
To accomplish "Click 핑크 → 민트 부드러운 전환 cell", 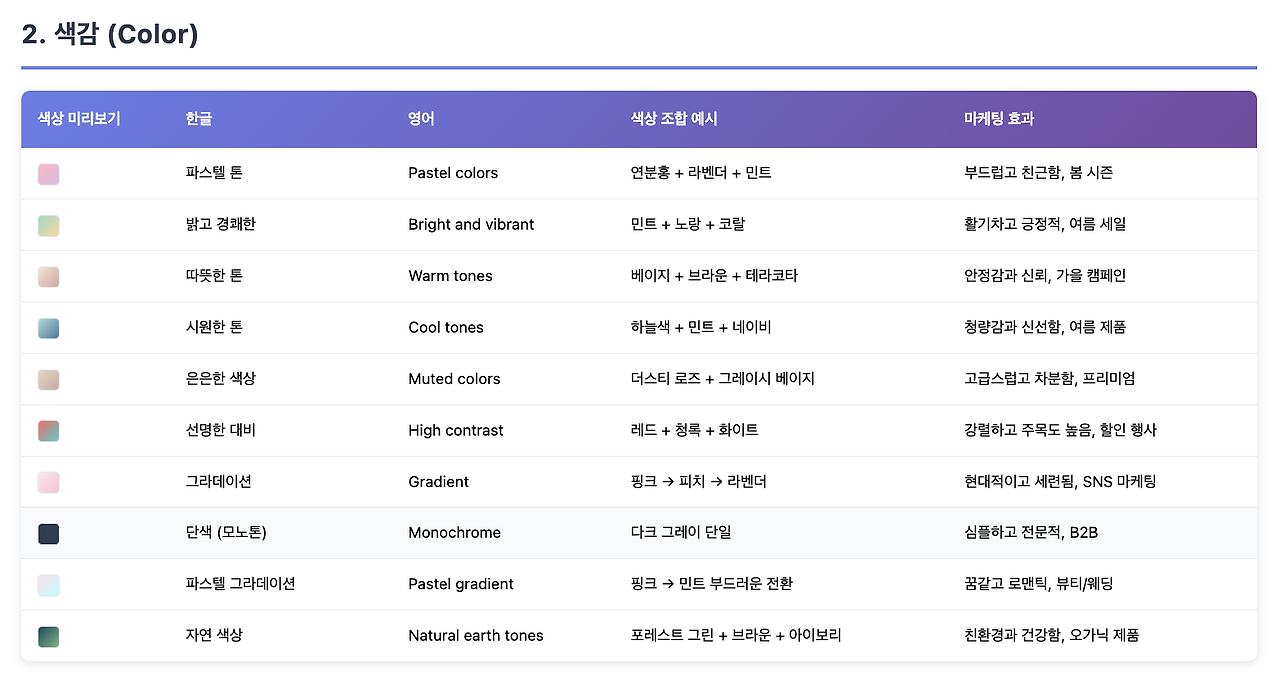I will pyautogui.click(x=712, y=584).
